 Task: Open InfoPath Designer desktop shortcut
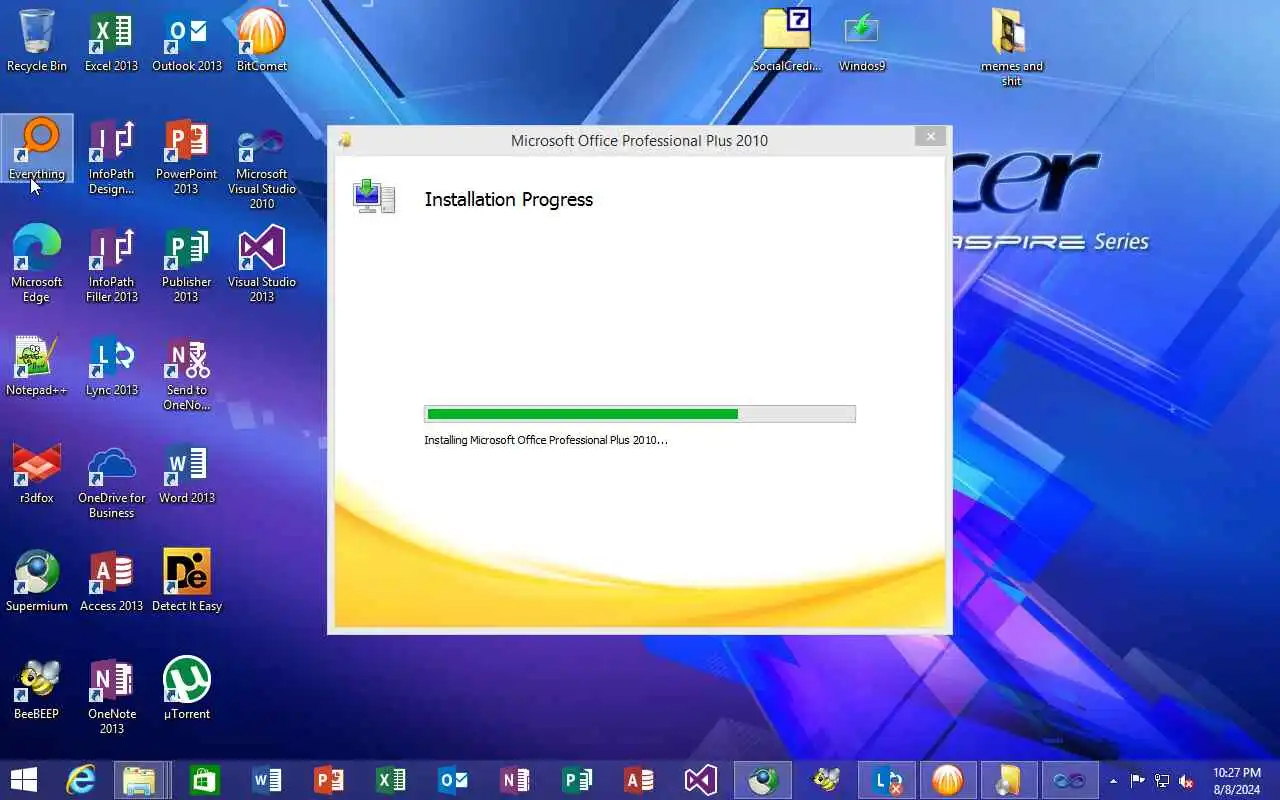pyautogui.click(x=111, y=157)
